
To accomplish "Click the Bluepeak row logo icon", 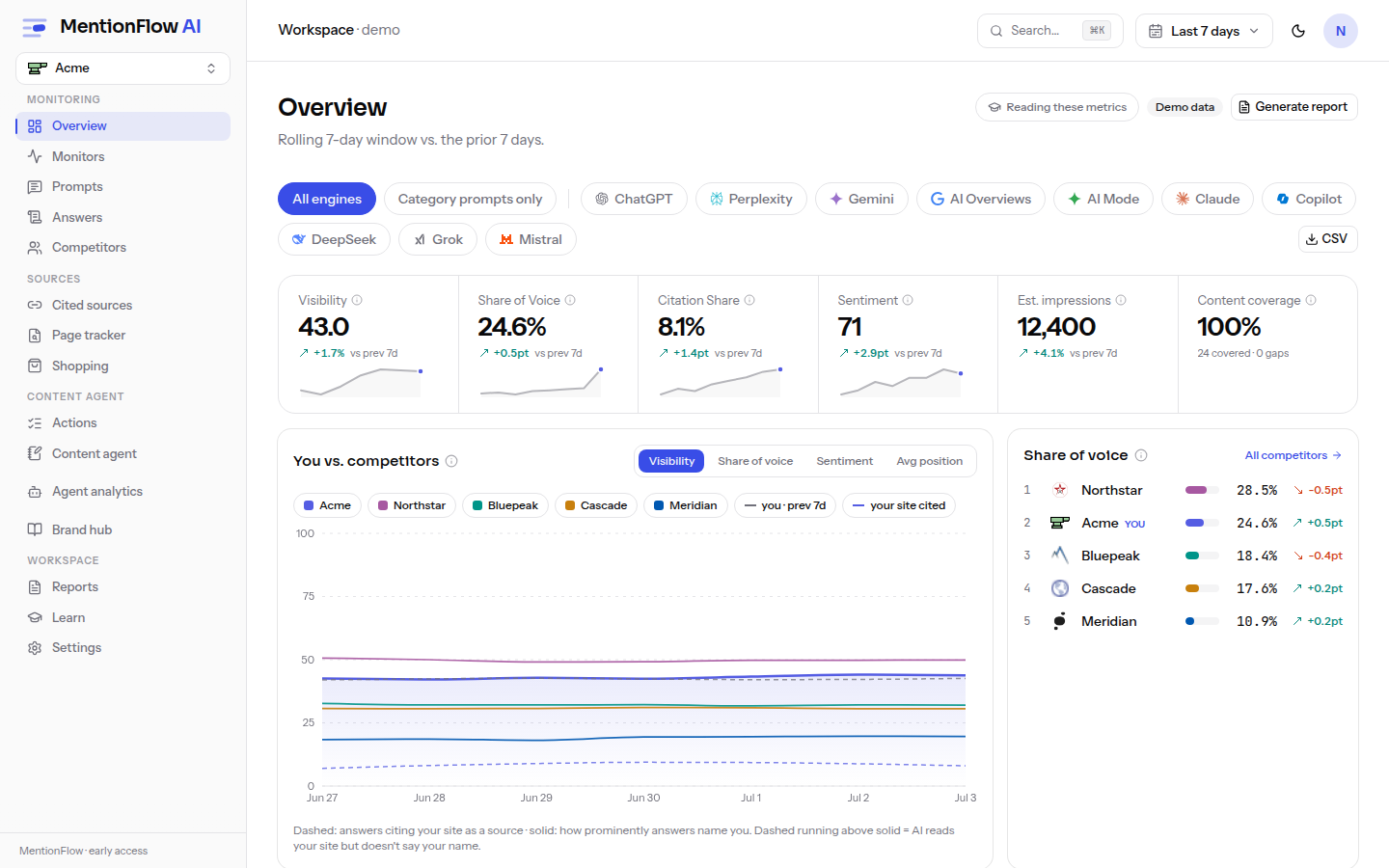I will 1060,556.
